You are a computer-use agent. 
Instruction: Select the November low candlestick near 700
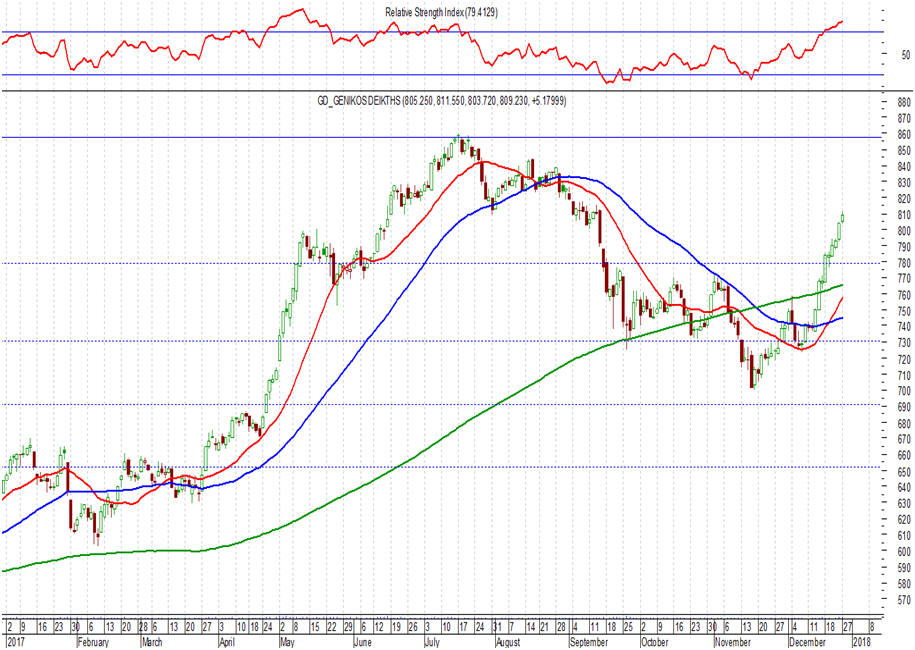point(752,369)
